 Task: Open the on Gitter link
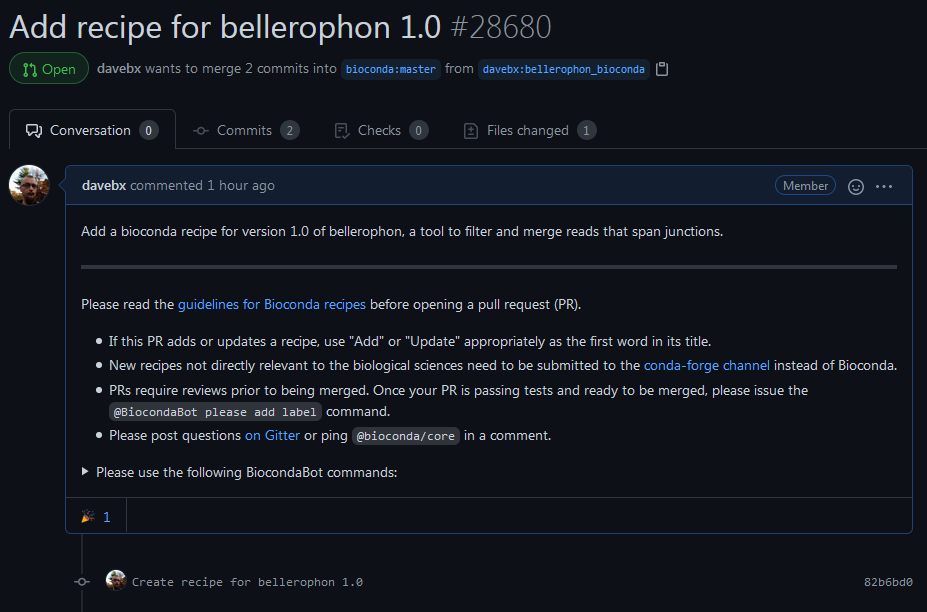click(x=273, y=436)
